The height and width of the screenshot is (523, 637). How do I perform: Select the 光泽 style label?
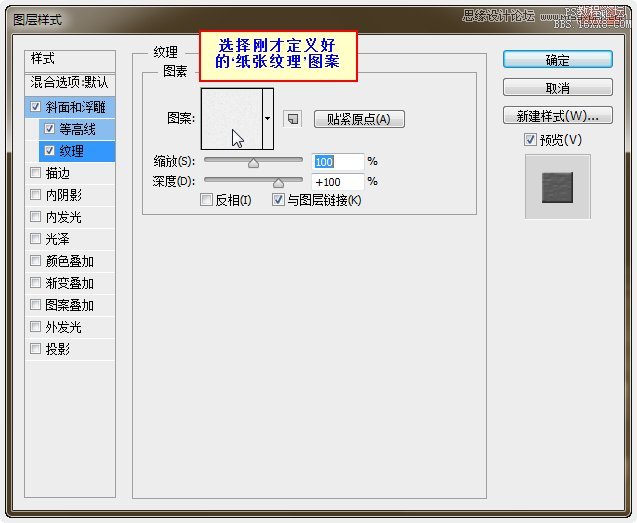[57, 239]
